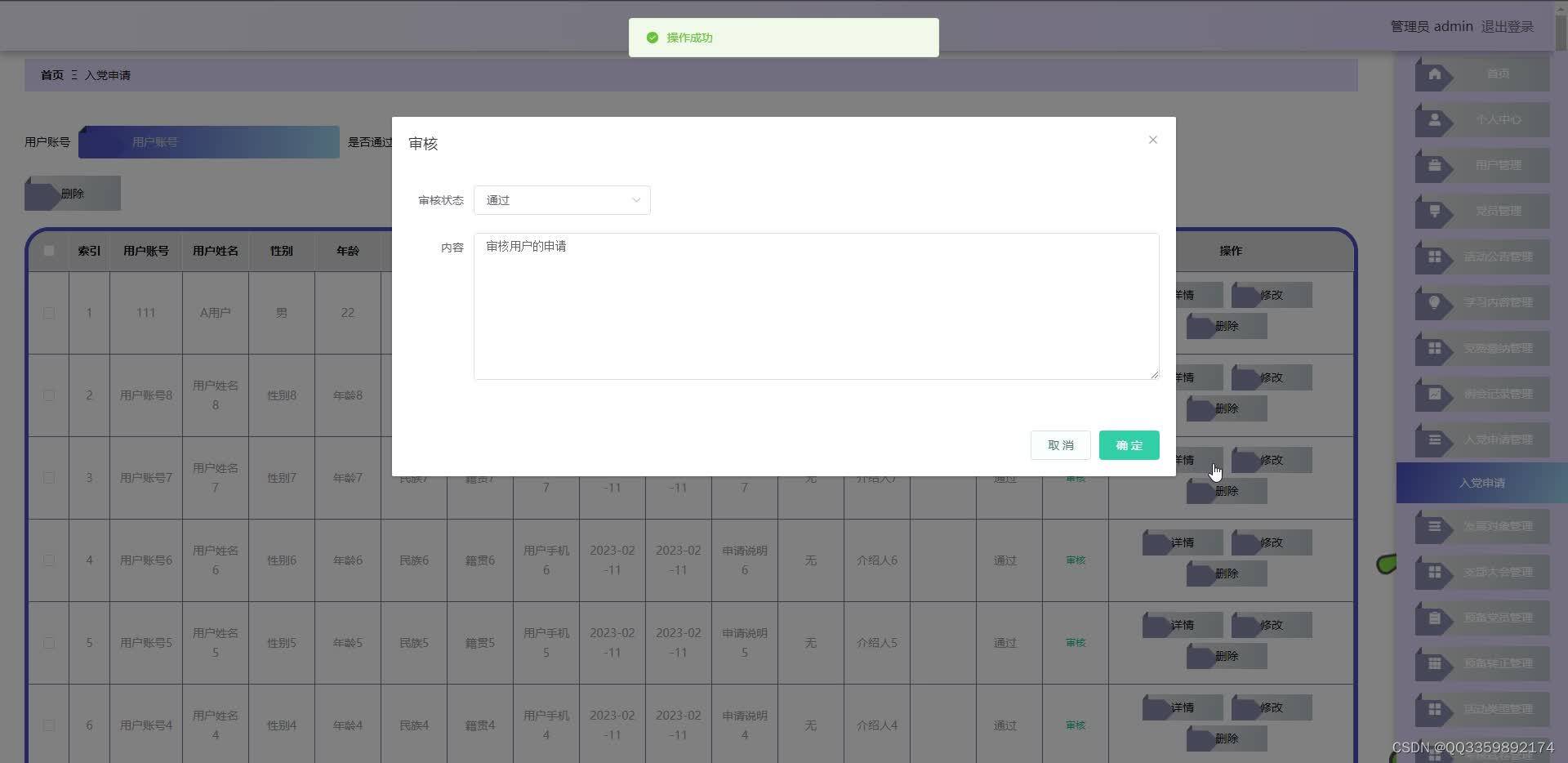This screenshot has width=1568, height=763.
Task: Click the 预备党员管理 clipboard icon
Action: click(x=1434, y=618)
